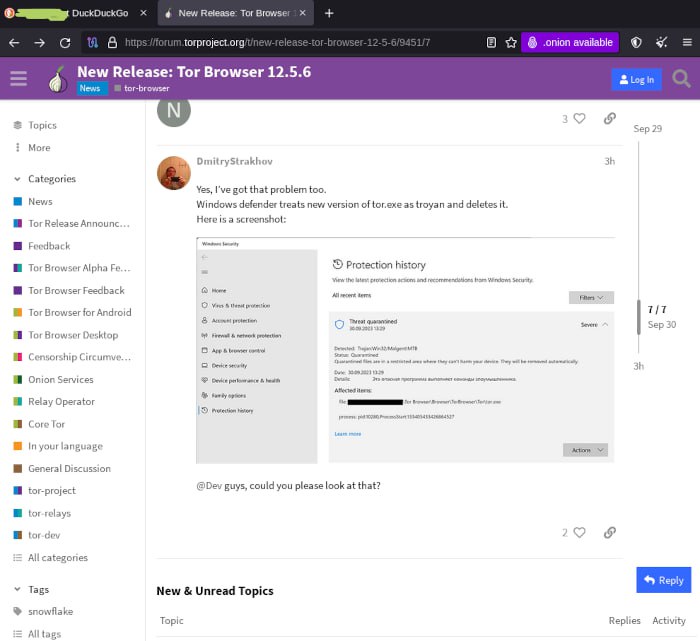
Task: Open forum search with magnifier icon
Action: click(681, 79)
